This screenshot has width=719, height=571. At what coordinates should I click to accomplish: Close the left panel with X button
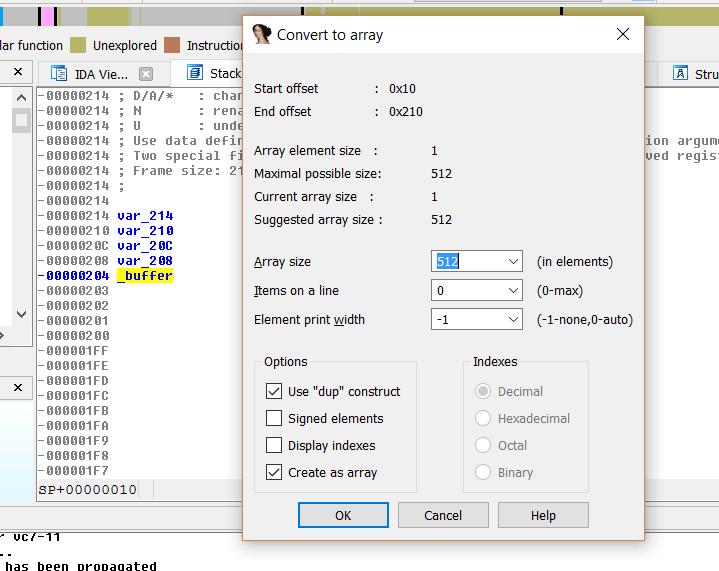[x=18, y=72]
